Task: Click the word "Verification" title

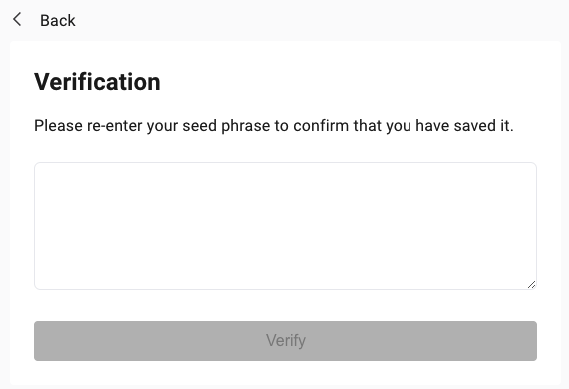Action: pos(97,82)
